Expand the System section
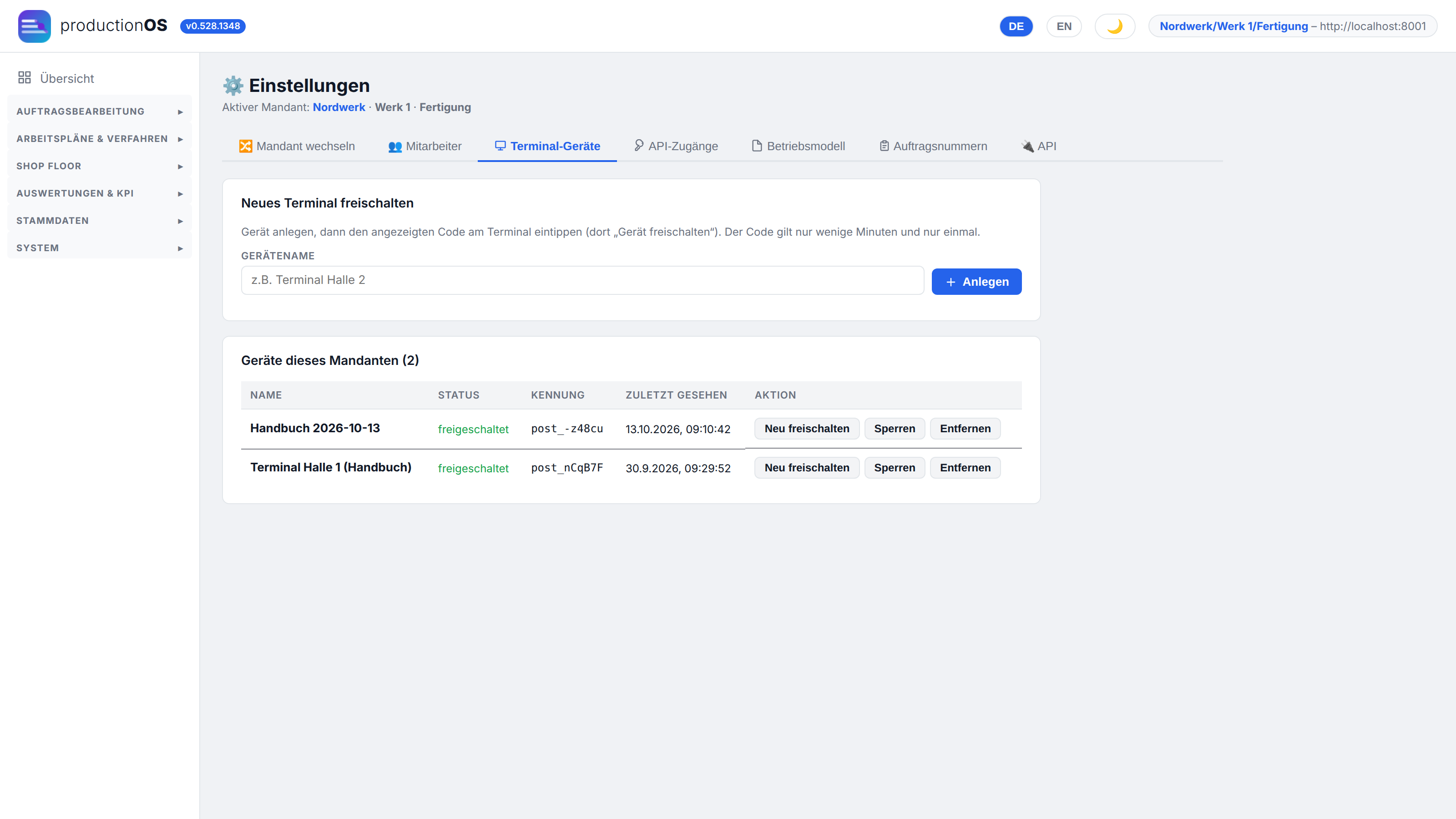The image size is (1456, 819). click(100, 248)
